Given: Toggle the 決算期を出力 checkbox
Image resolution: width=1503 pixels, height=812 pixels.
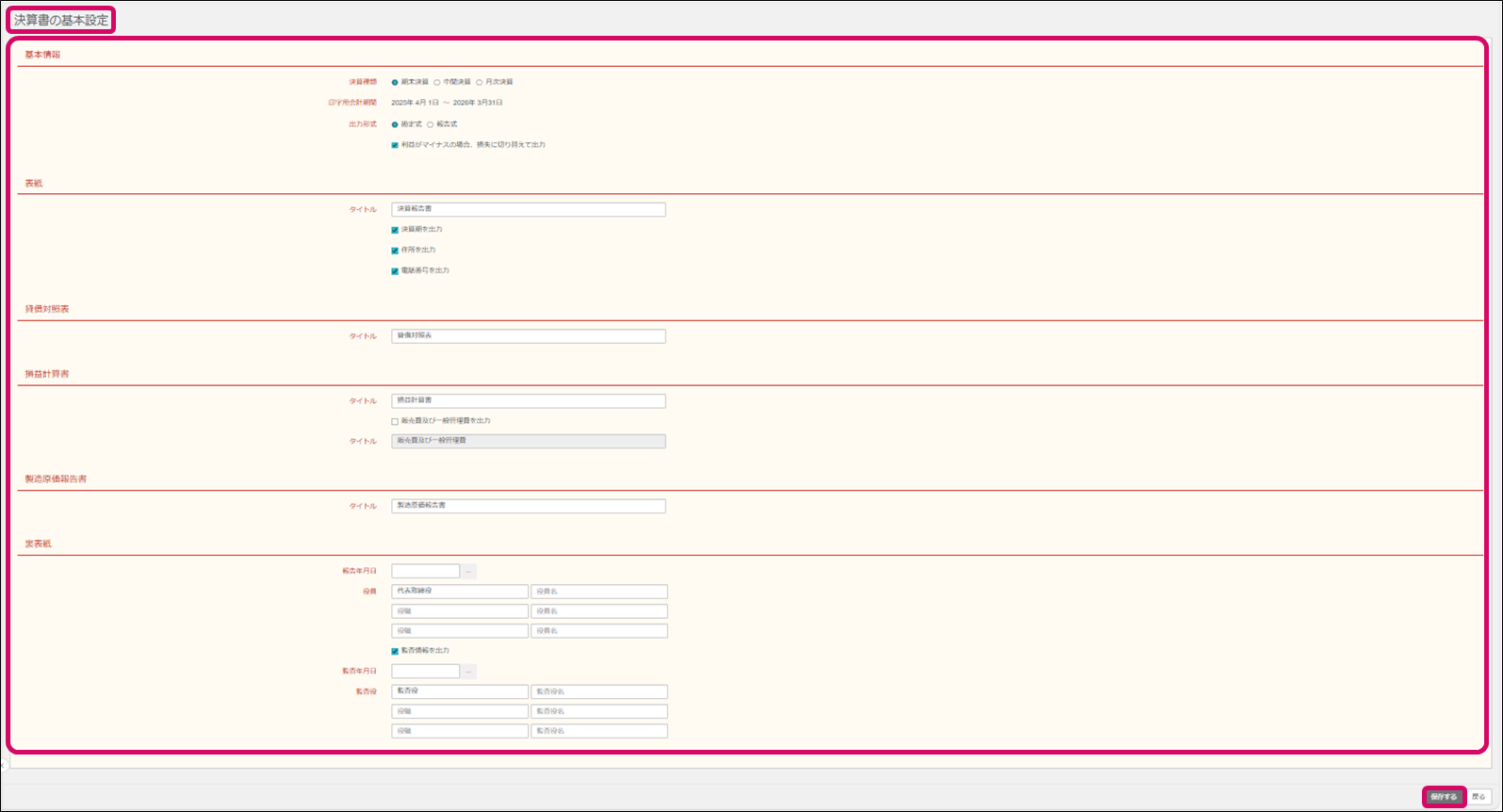Looking at the screenshot, I should 395,230.
